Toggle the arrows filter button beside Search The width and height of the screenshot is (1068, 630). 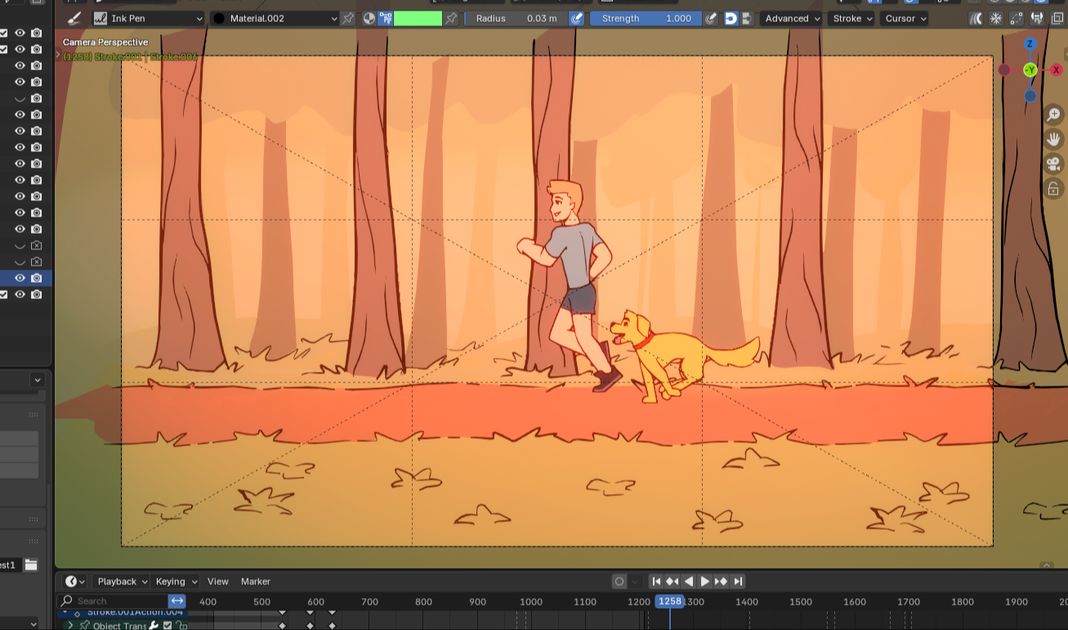click(177, 601)
